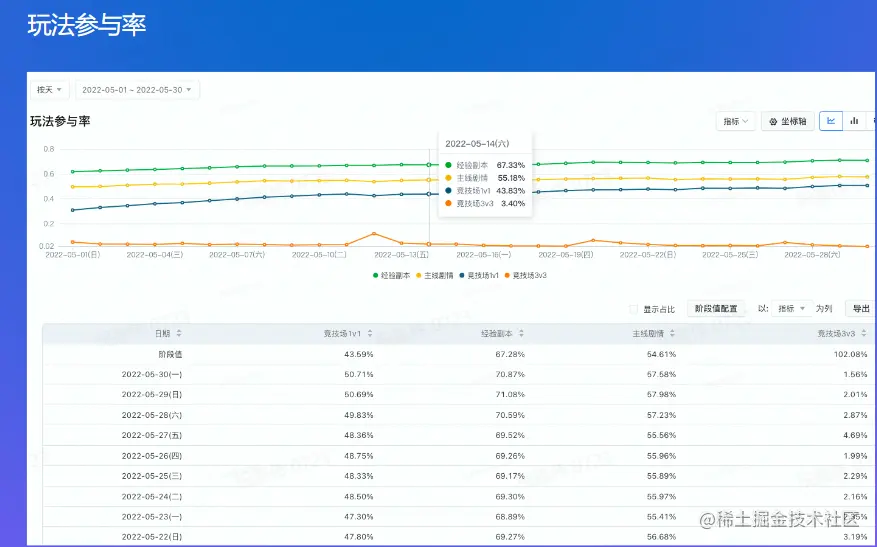Select the 43.59% stage value cell

coord(359,354)
